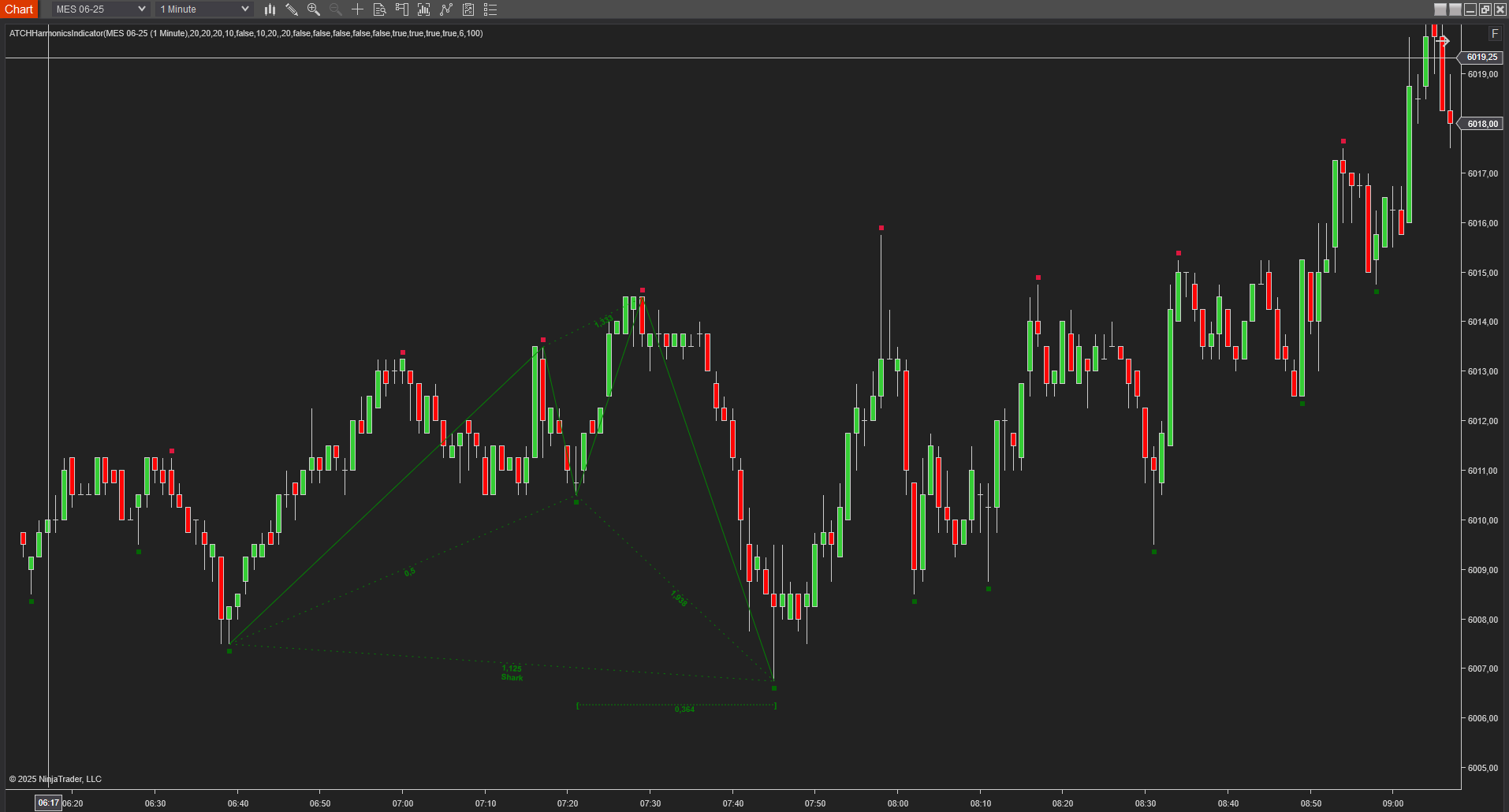Click the zoom out magnifier icon
Viewport: 1509px width, 812px height.
336,9
